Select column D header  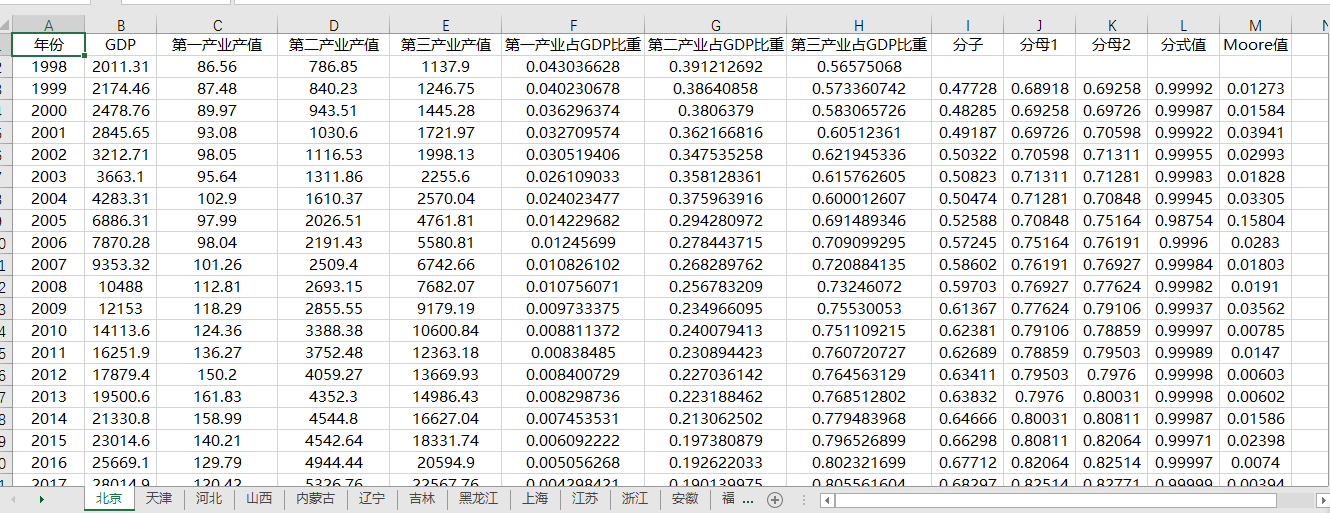click(x=334, y=25)
